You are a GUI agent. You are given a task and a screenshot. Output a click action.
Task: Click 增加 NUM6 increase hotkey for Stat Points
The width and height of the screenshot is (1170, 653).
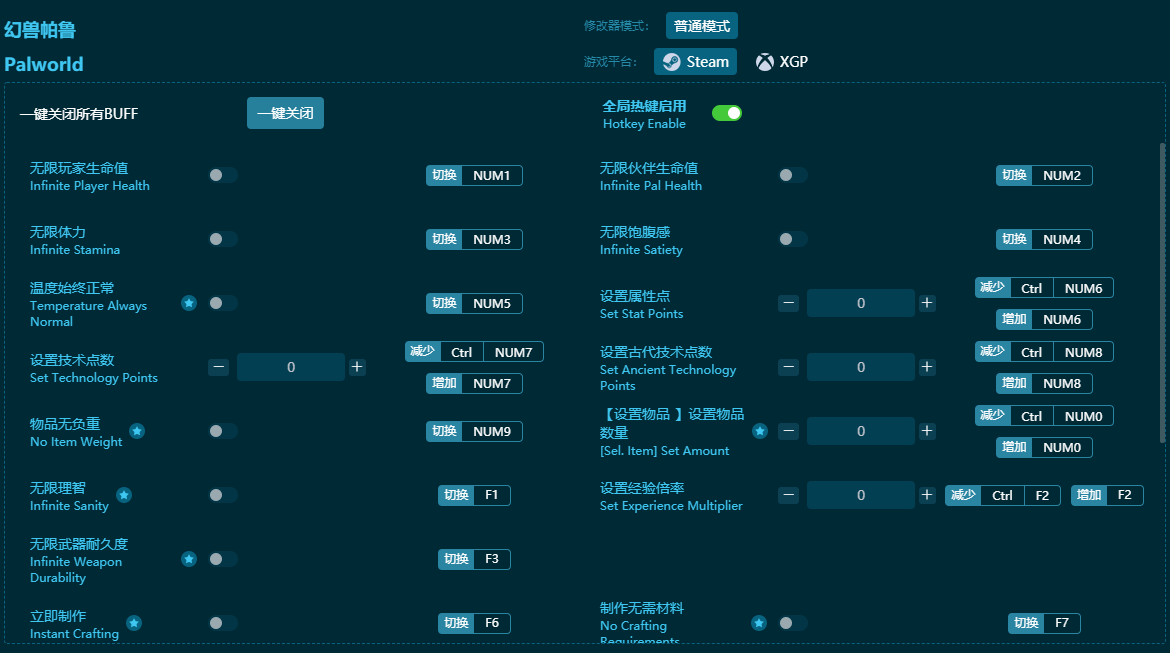click(1044, 319)
